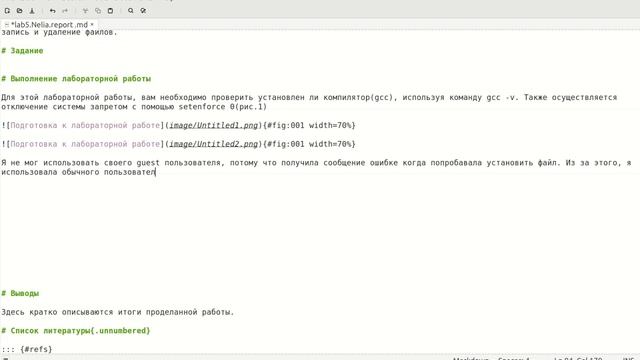Close the lab5.Nelia.report.md tab
Viewport: 640px width, 360px height.
pos(92,24)
